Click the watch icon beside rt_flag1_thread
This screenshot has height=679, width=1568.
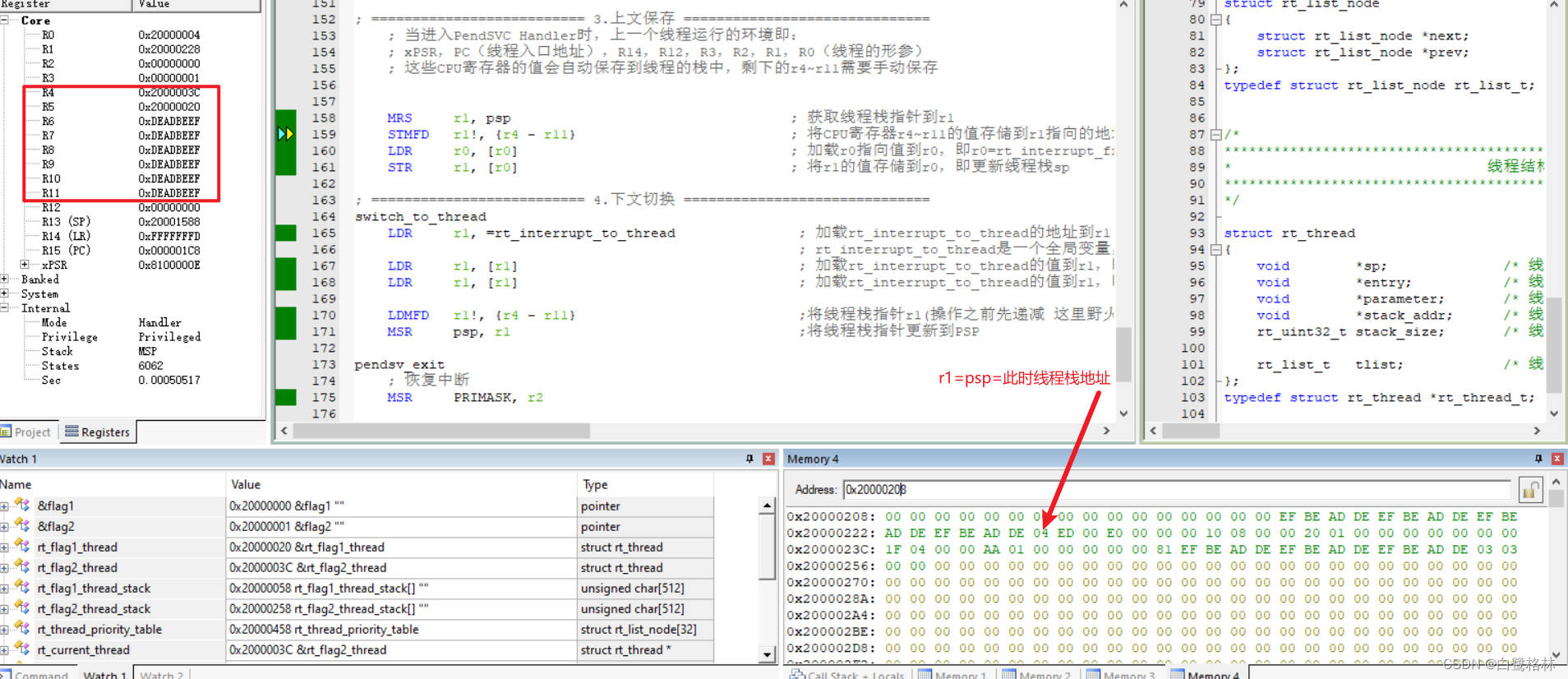click(22, 547)
